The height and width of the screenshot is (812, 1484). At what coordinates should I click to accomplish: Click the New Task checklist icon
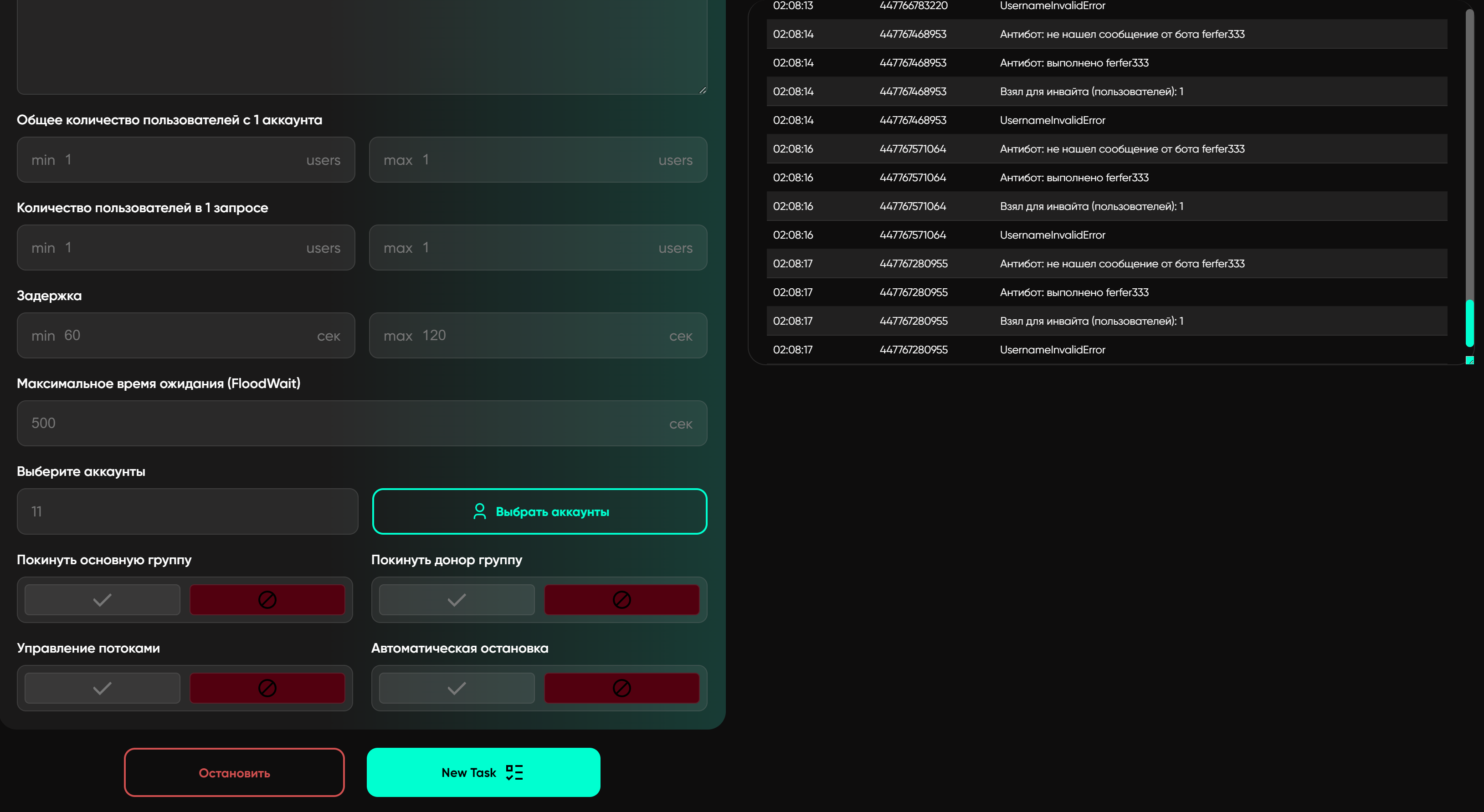click(x=514, y=772)
